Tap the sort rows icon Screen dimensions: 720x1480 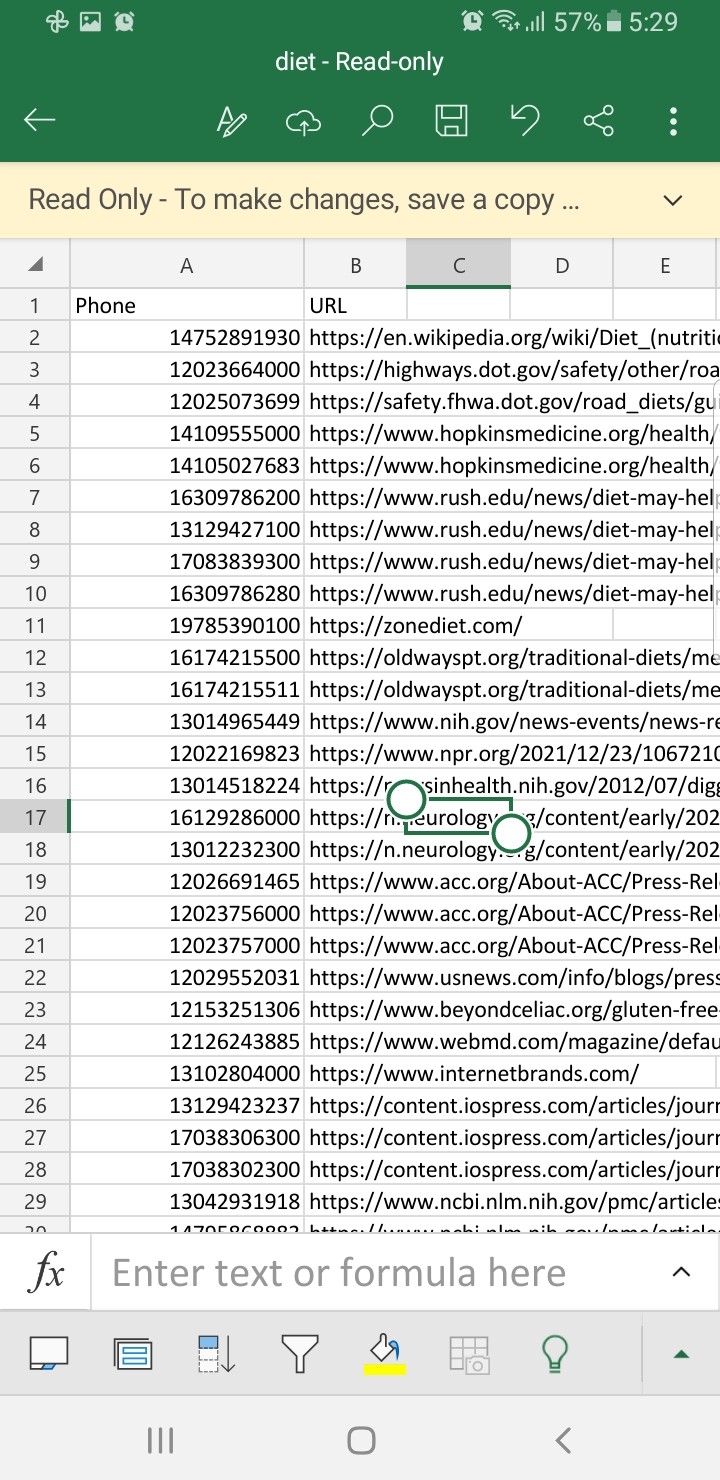[x=216, y=1354]
